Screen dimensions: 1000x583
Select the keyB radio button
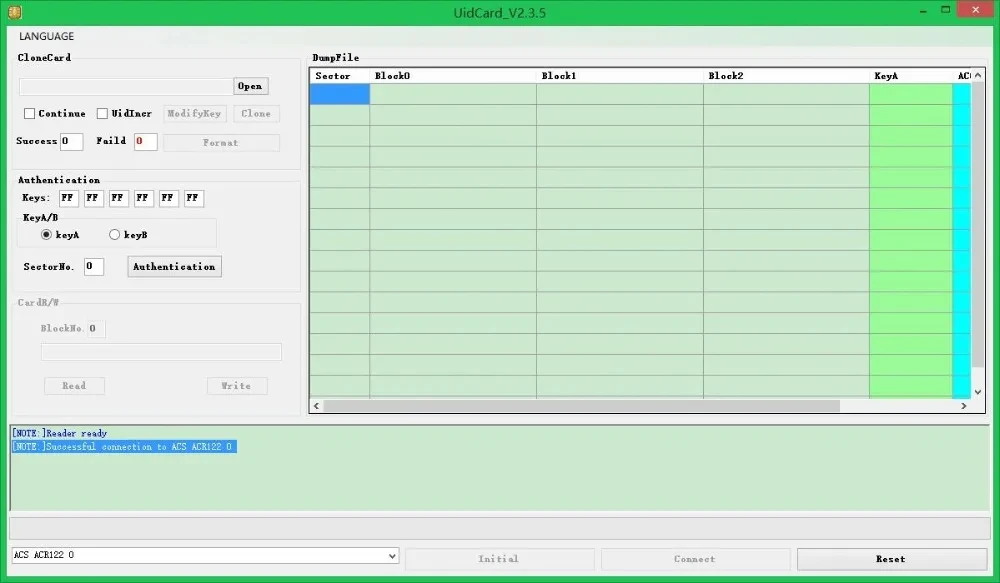(114, 235)
